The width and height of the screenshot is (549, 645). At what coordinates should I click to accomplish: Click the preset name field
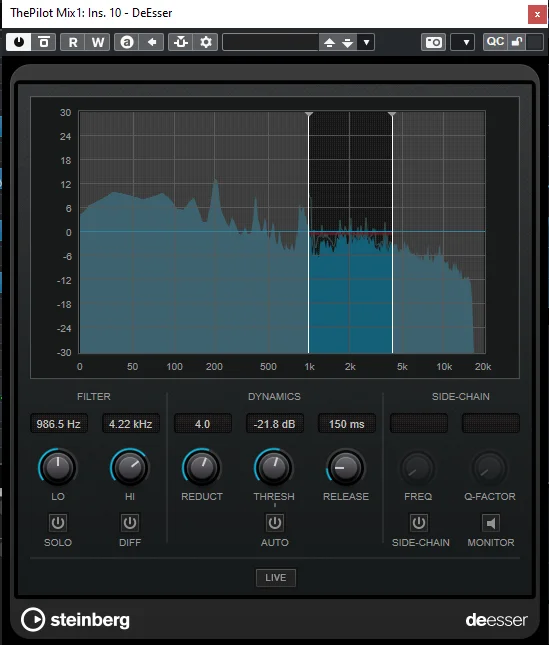pos(271,42)
